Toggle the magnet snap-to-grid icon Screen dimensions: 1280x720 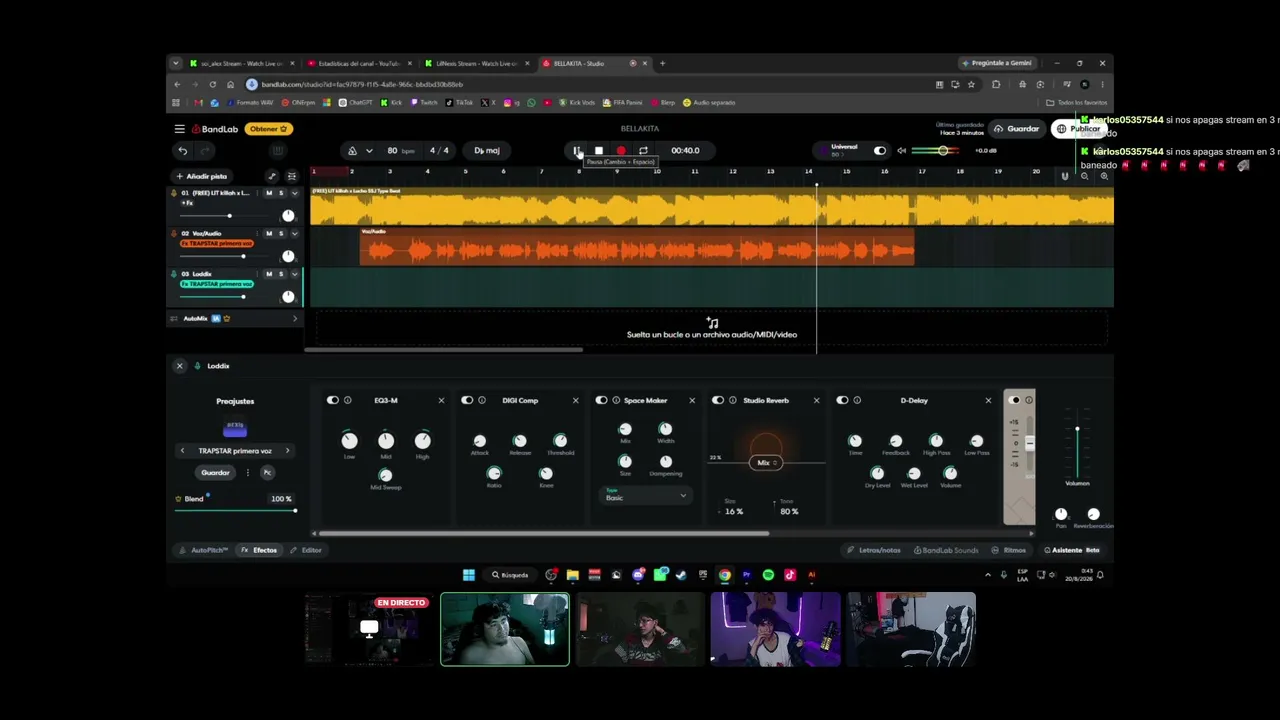(1064, 176)
